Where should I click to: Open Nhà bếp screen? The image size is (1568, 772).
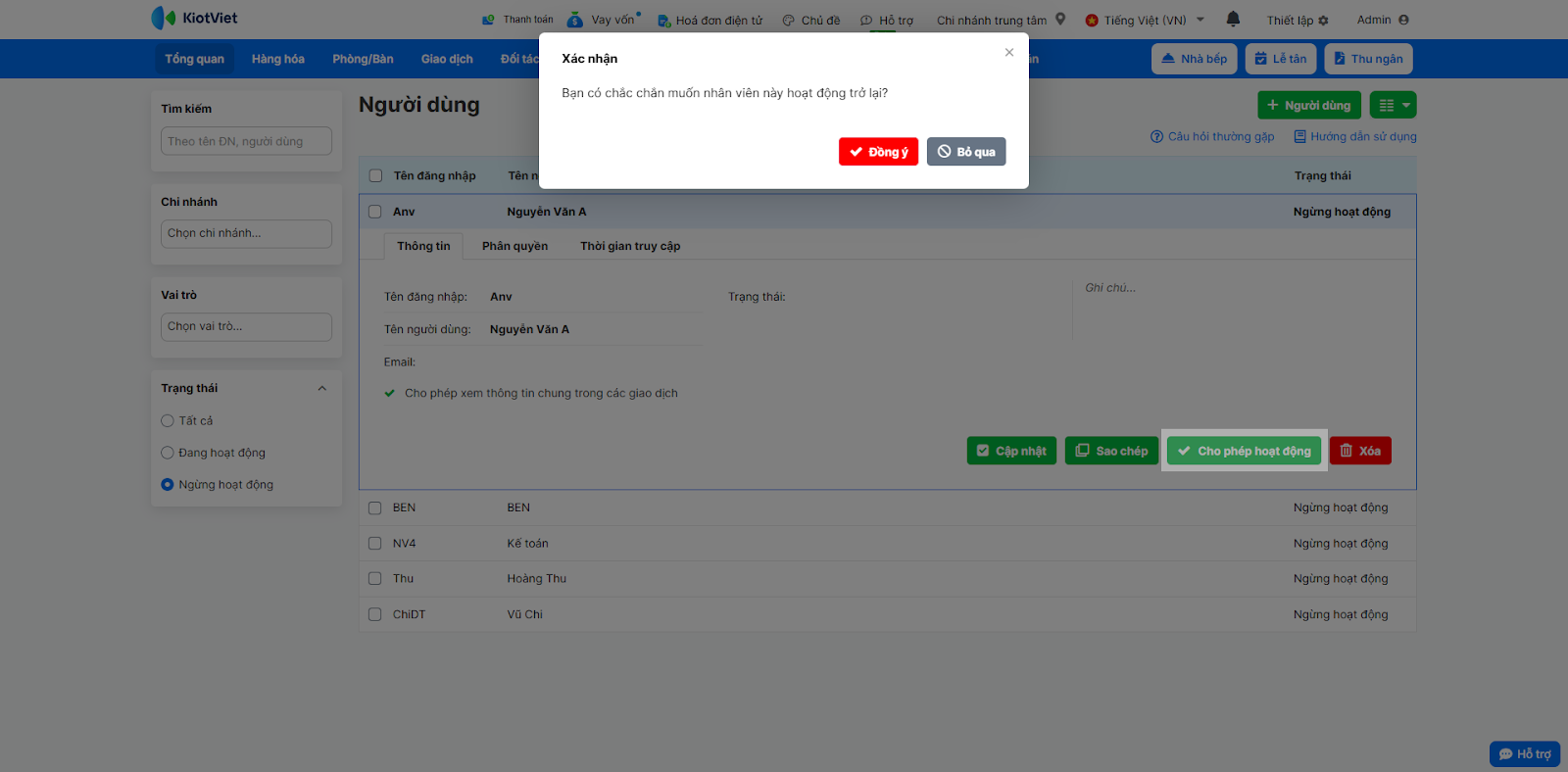(x=1195, y=59)
